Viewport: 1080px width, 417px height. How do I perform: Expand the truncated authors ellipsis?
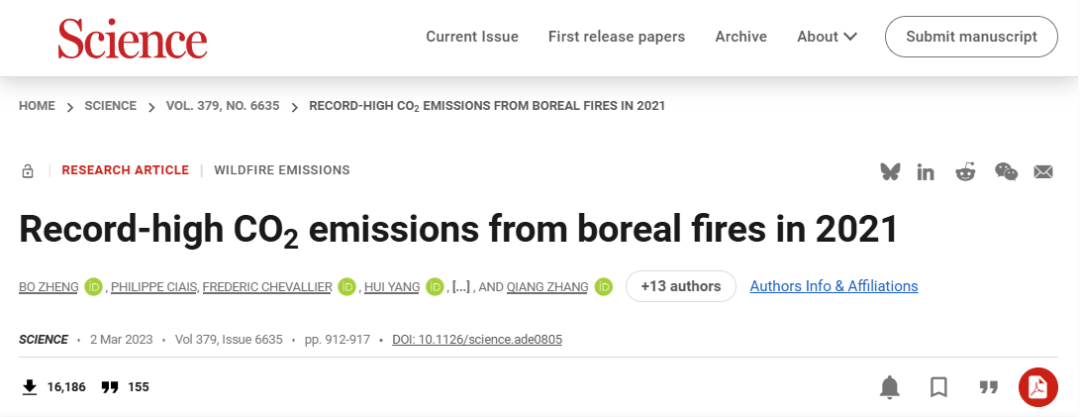461,287
